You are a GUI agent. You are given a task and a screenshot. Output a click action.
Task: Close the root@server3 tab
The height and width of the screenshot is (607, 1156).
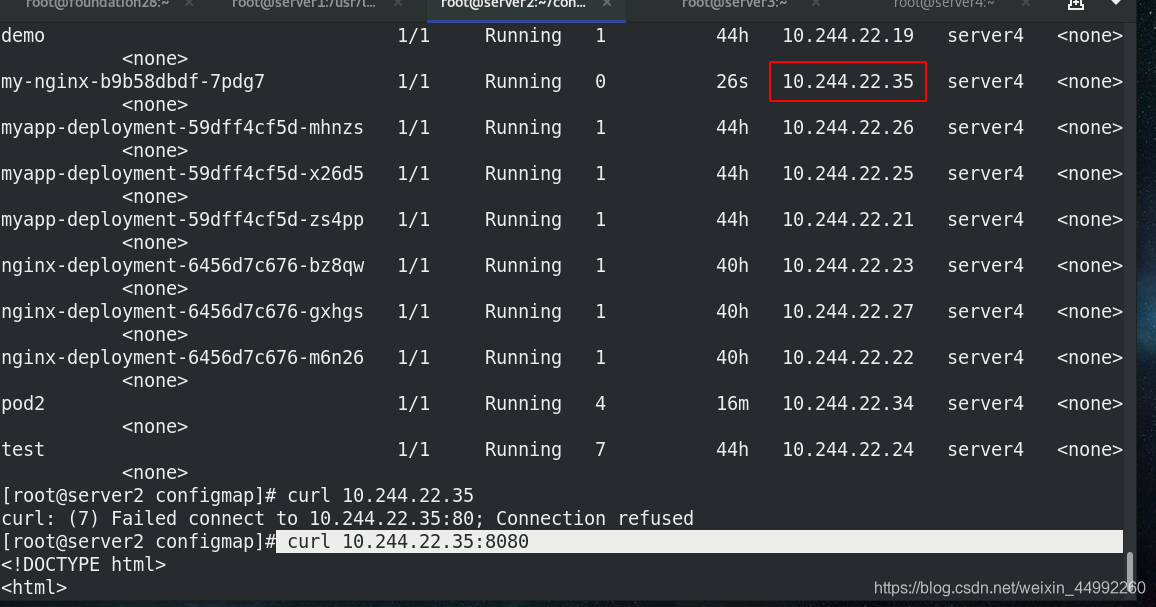(815, 4)
